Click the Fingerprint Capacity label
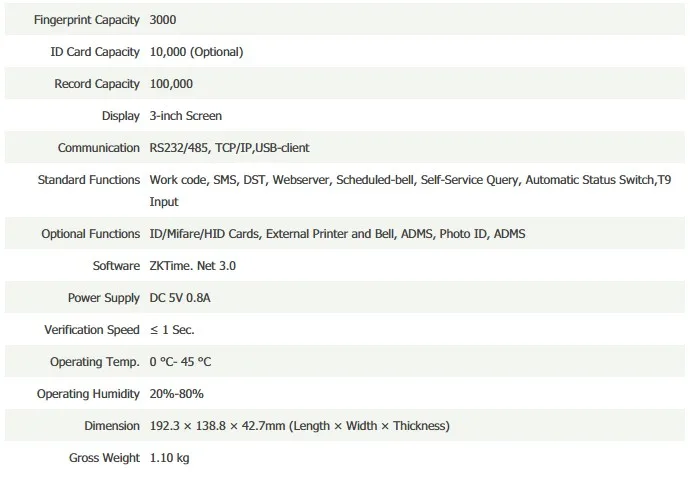Screen dimensions: 690x478 (x=87, y=20)
